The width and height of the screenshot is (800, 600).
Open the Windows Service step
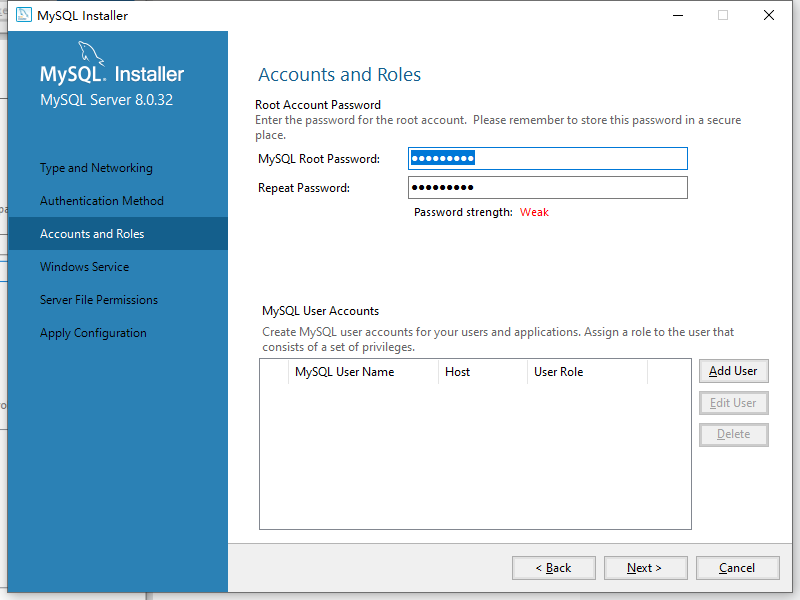coord(85,267)
